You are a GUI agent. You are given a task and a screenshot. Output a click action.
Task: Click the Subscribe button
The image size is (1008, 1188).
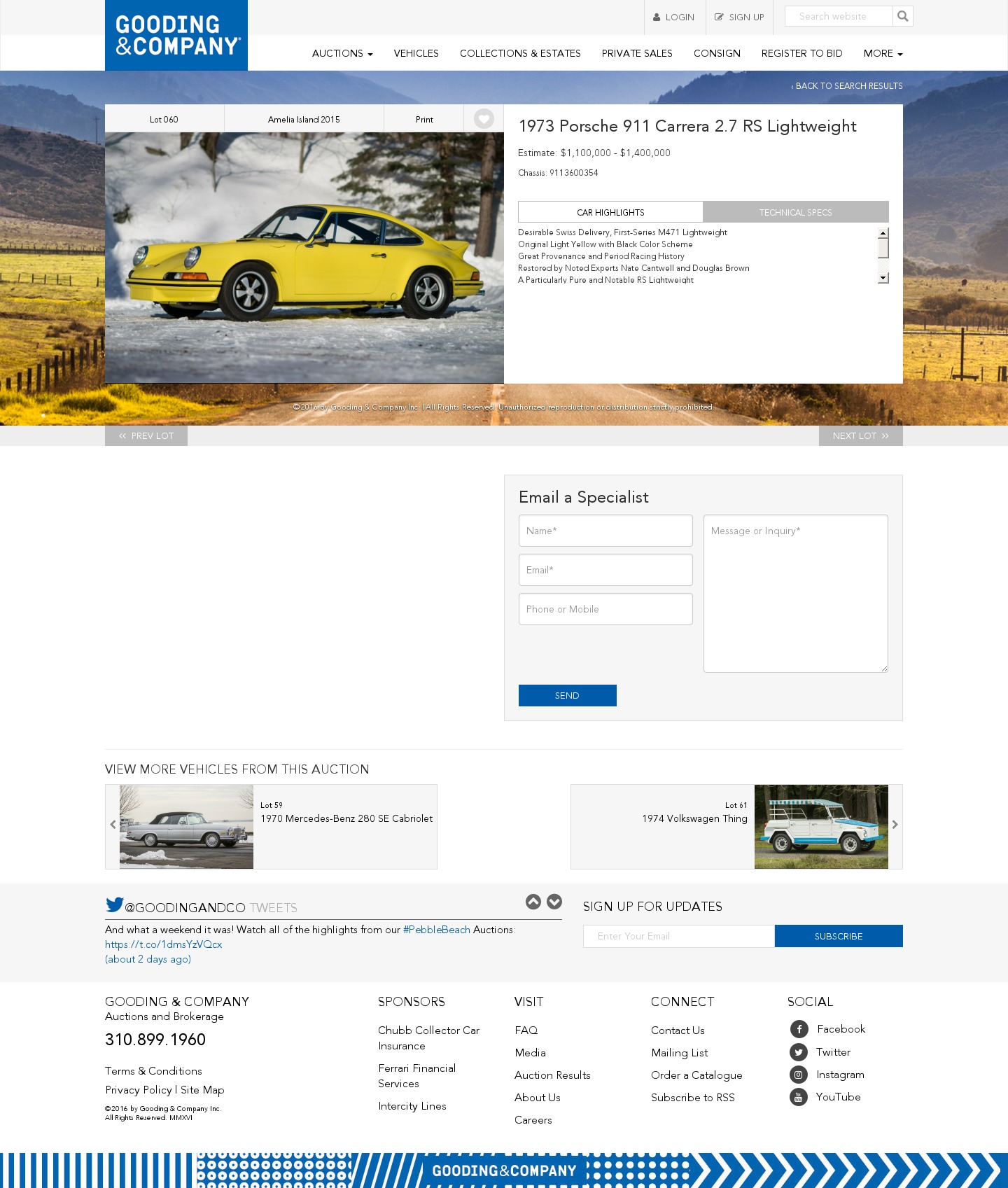839,936
